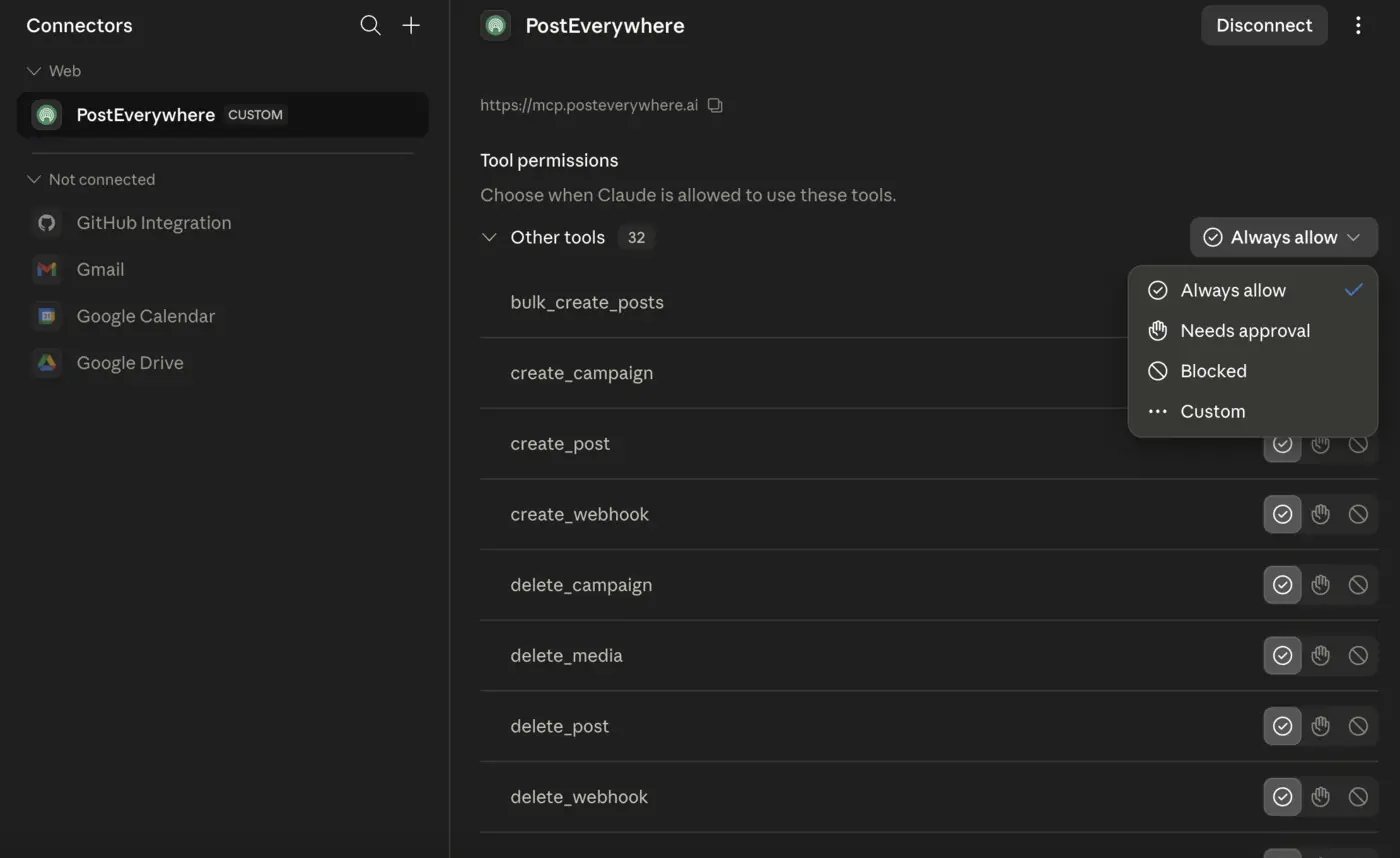
Task: Set delete_post to needs approval
Action: point(1320,726)
